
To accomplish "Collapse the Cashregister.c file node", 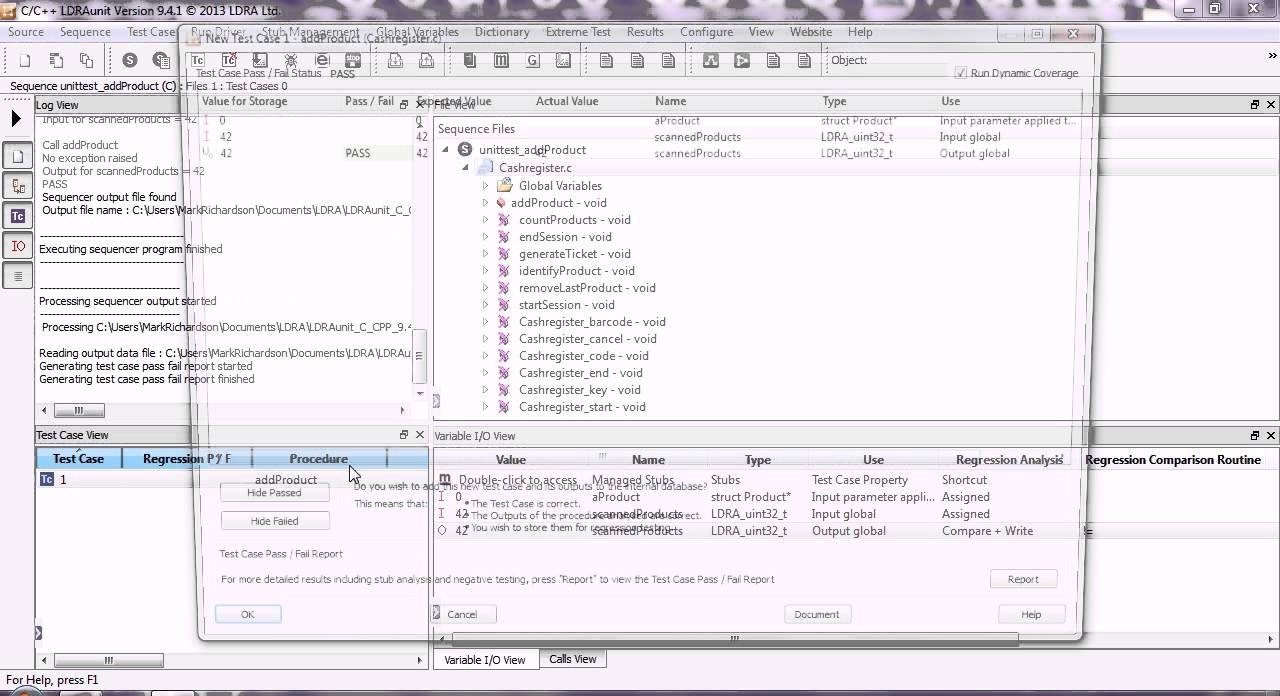I will [x=466, y=168].
